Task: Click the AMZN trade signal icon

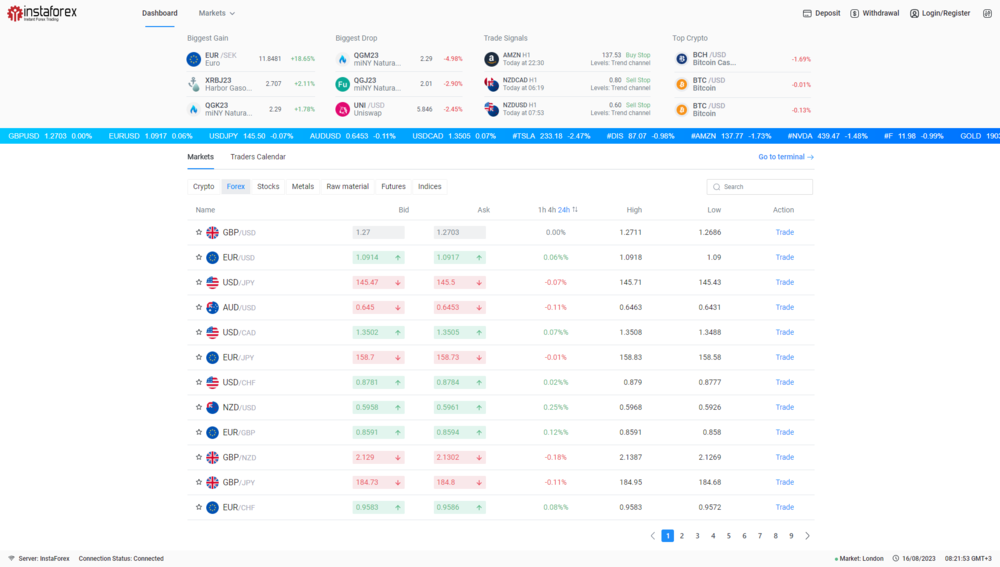Action: click(491, 59)
